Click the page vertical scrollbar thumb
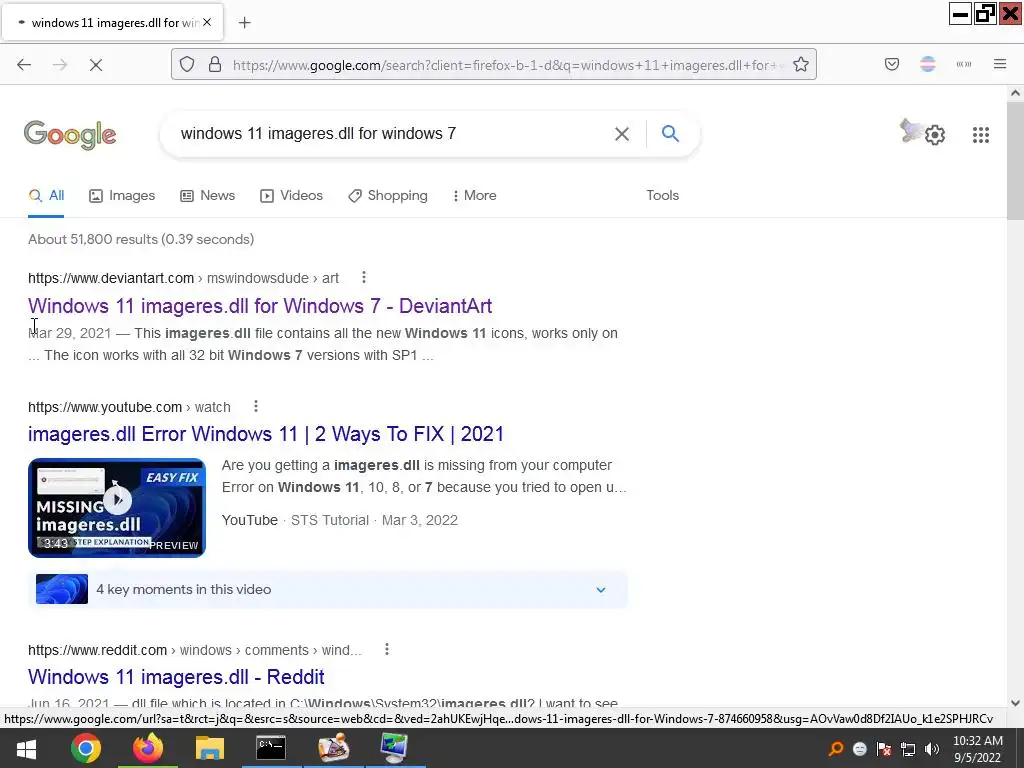Screen dimensions: 1024x768 point(1015,161)
